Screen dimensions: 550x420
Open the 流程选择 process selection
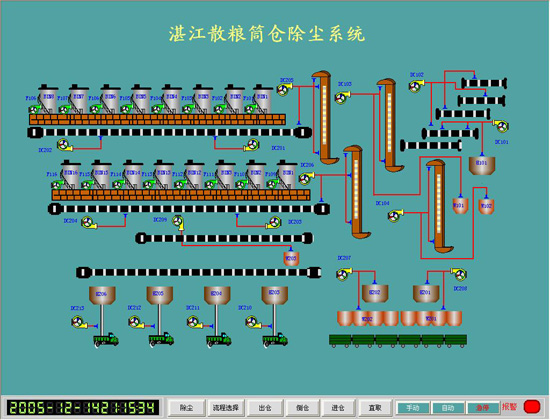(x=226, y=408)
